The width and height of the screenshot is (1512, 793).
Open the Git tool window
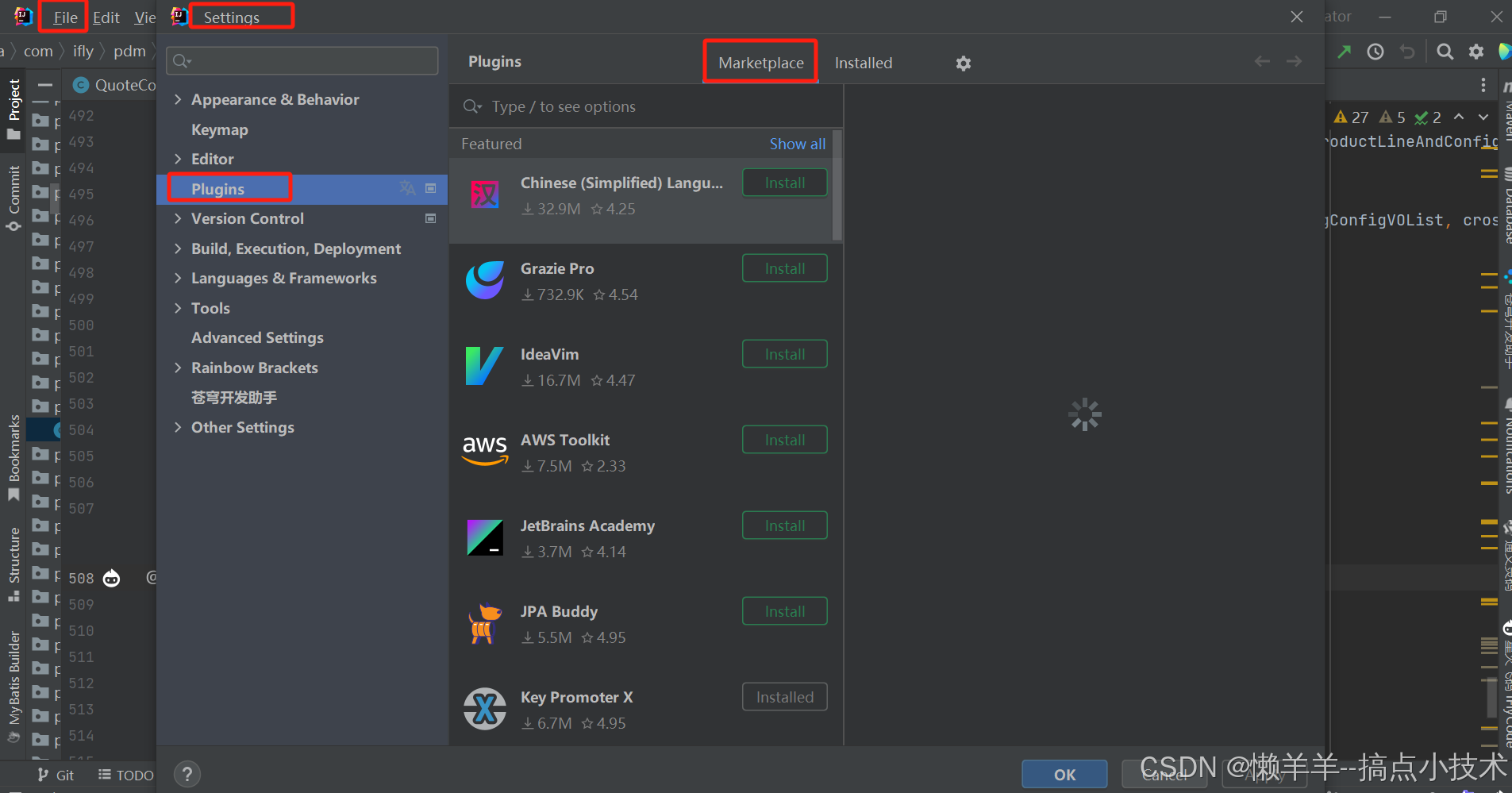pyautogui.click(x=56, y=775)
